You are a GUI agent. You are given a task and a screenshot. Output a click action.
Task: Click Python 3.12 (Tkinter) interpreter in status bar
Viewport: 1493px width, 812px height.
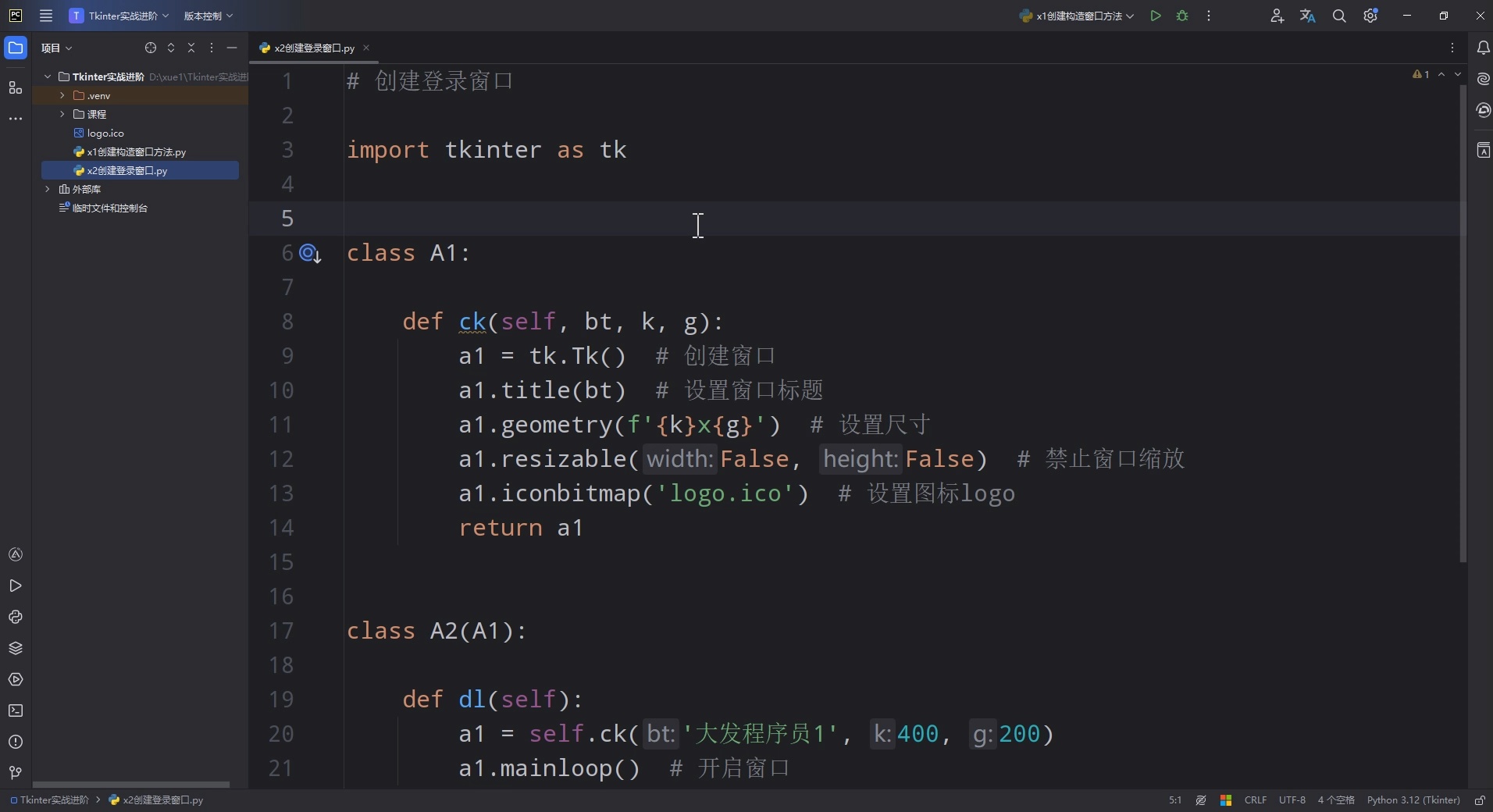tap(1413, 800)
